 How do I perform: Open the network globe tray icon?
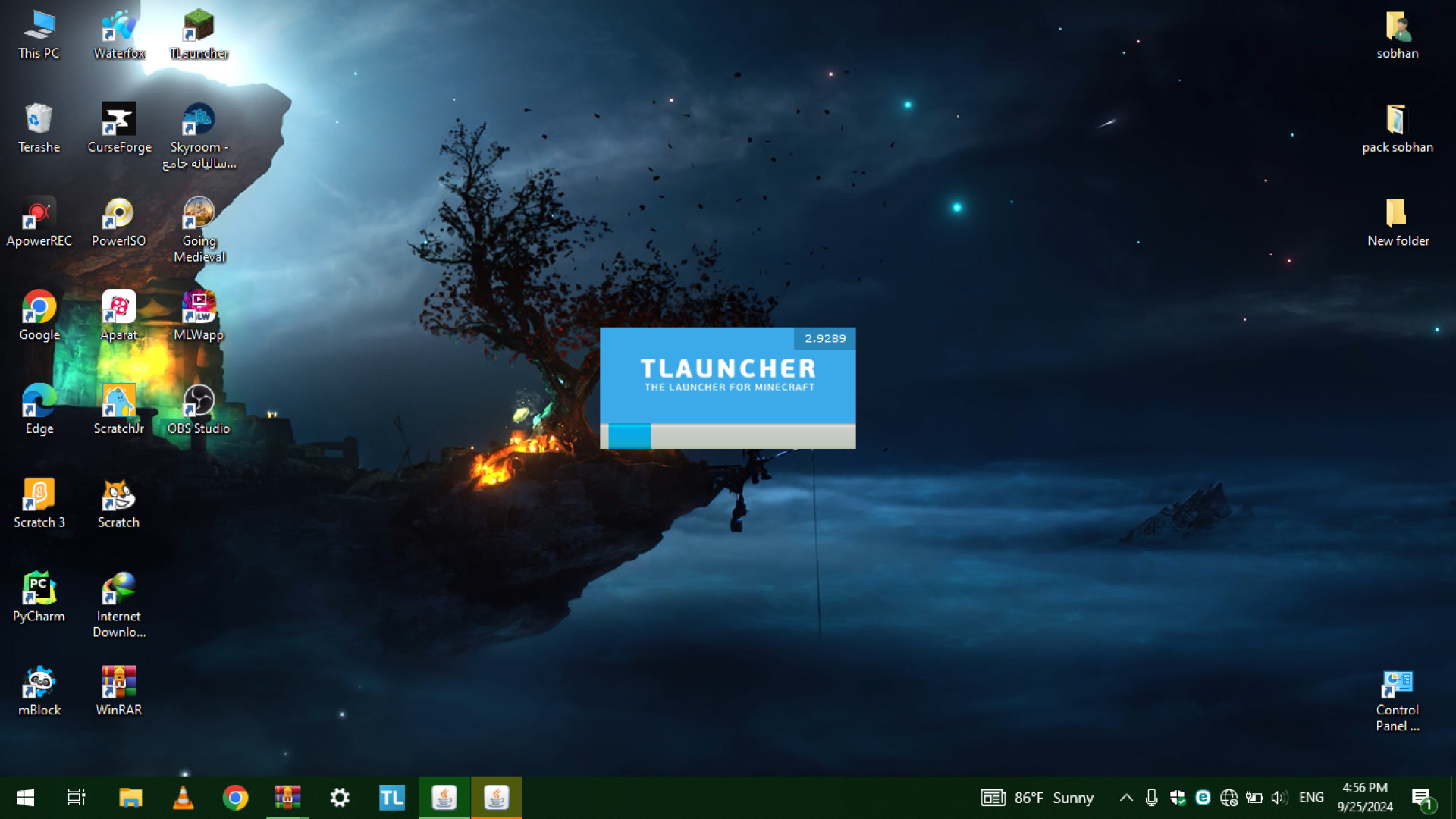tap(1228, 798)
